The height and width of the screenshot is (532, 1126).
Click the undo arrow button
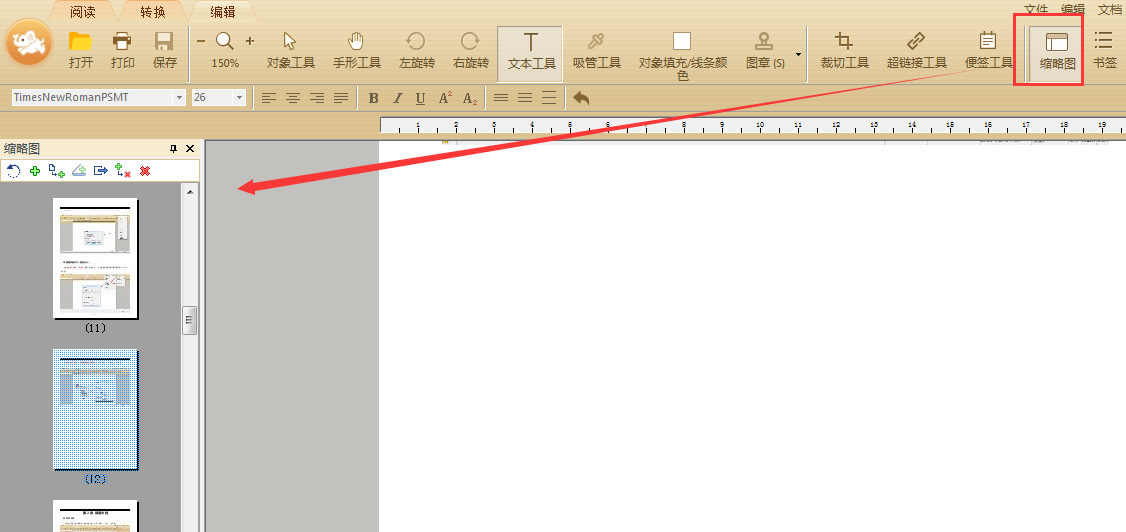coord(581,98)
